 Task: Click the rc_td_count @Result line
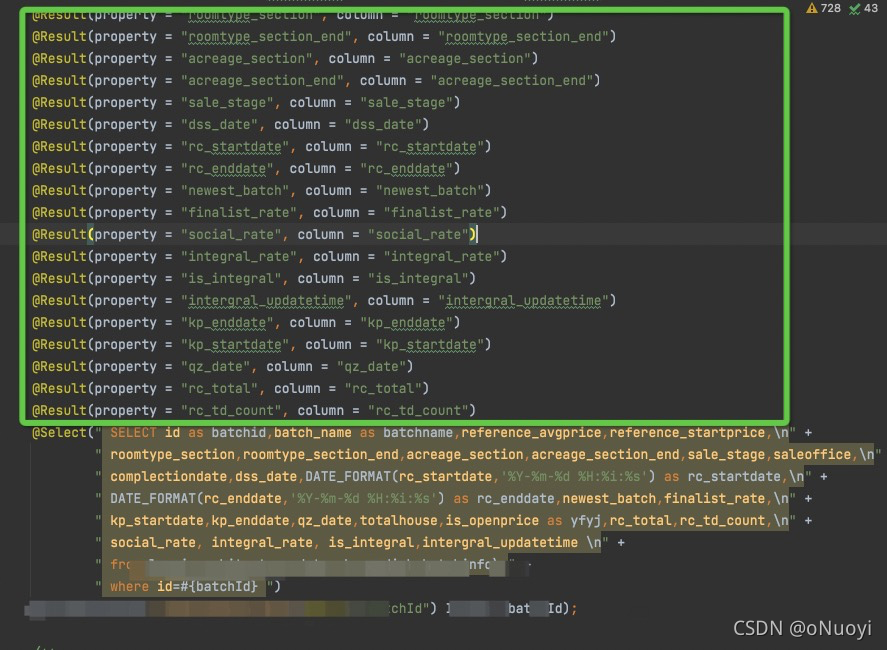click(253, 411)
